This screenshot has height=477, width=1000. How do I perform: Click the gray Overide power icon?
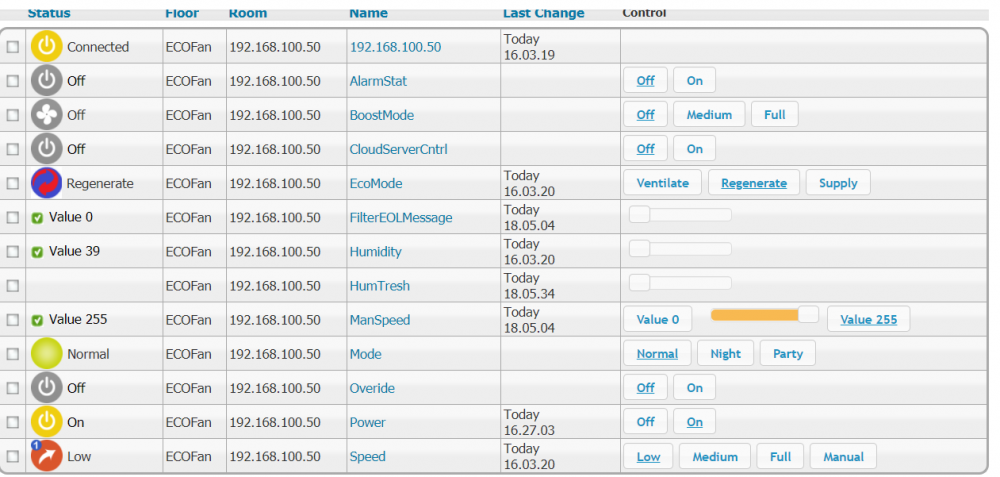pyautogui.click(x=46, y=388)
